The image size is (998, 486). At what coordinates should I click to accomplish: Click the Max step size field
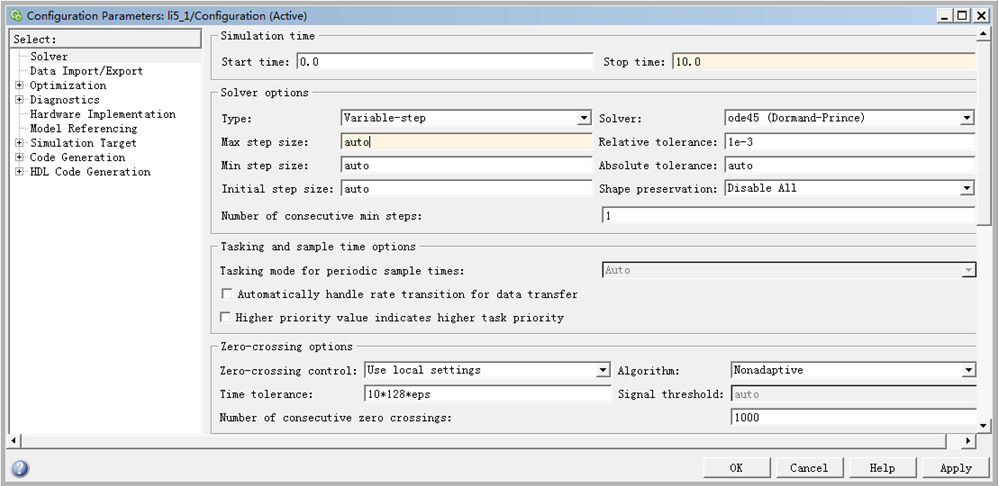(467, 142)
